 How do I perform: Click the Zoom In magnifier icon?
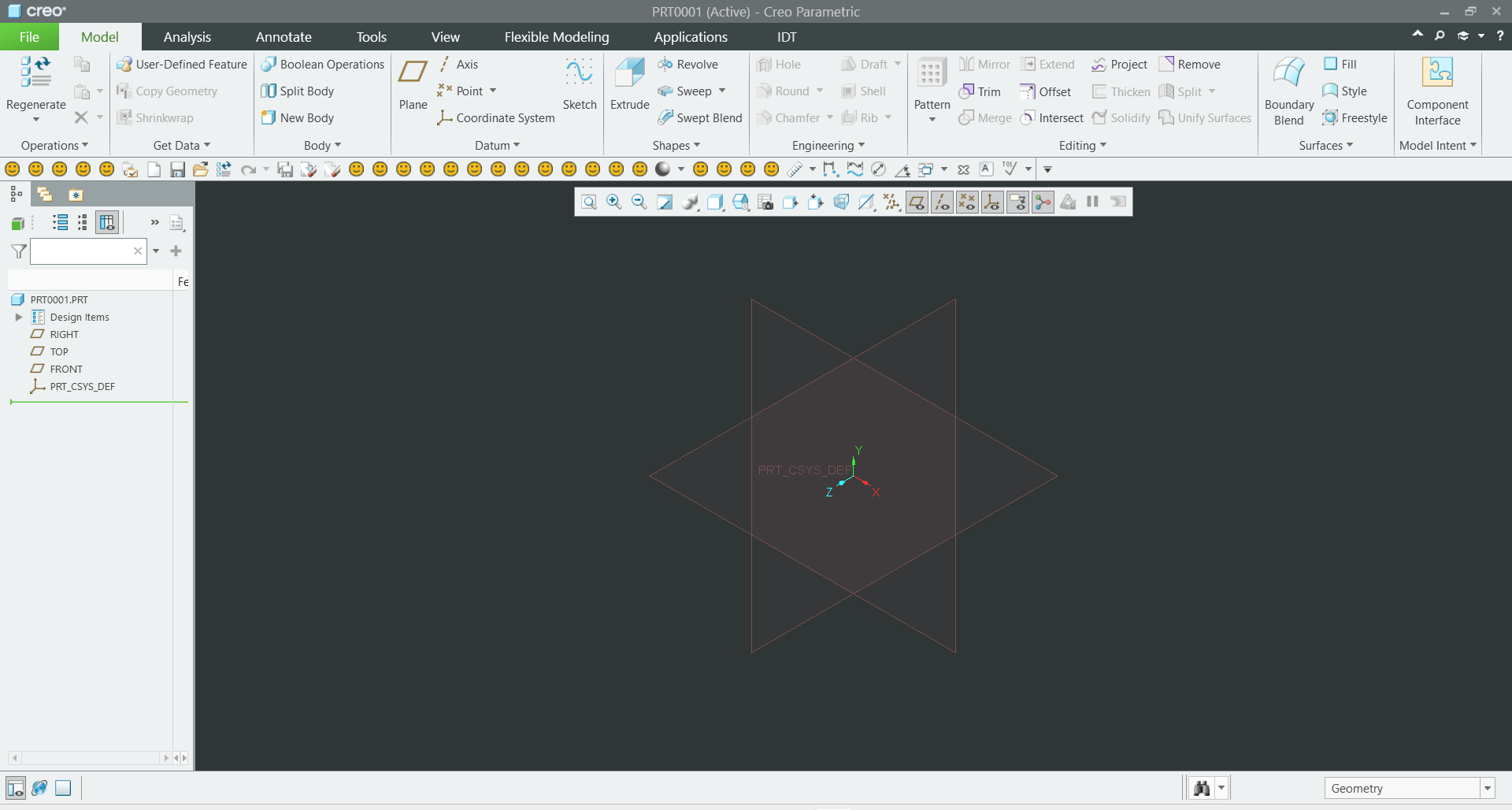[614, 202]
